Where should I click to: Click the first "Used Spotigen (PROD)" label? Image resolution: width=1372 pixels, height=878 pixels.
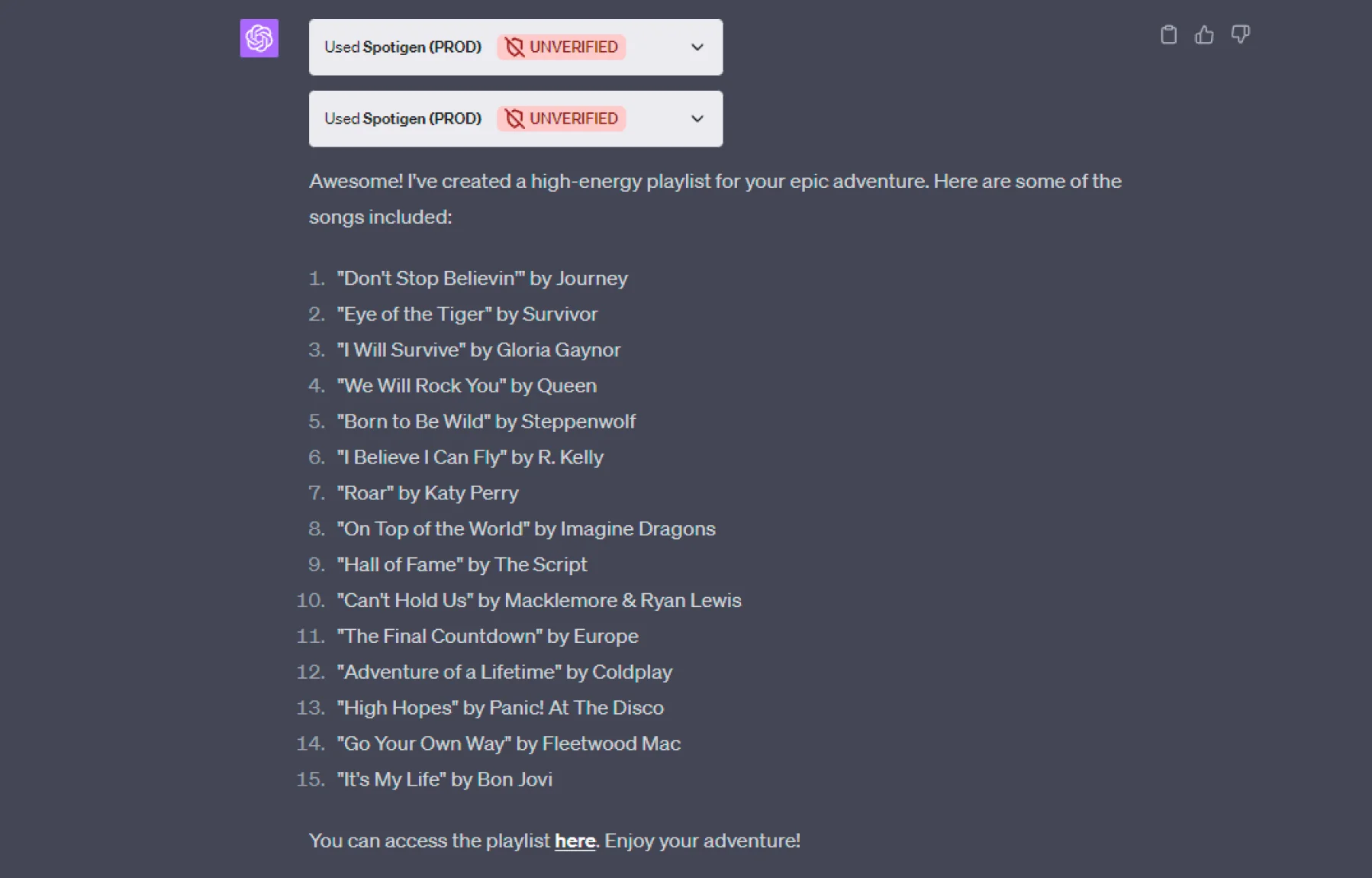coord(403,47)
